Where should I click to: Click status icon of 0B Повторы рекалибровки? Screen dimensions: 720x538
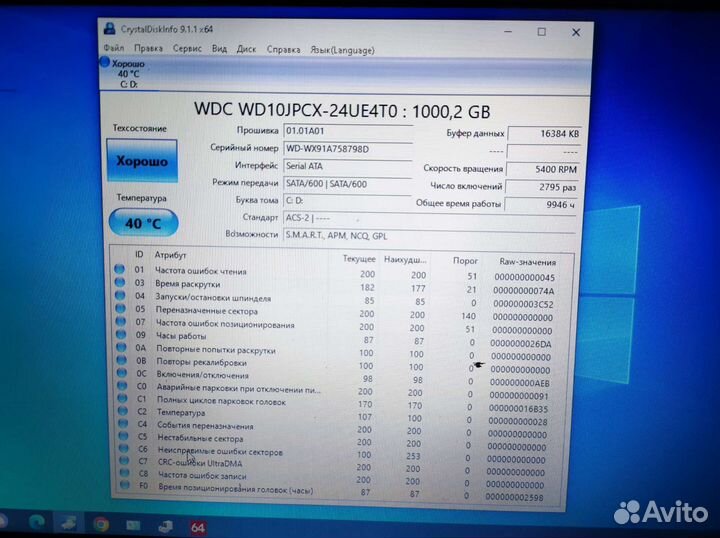122,360
